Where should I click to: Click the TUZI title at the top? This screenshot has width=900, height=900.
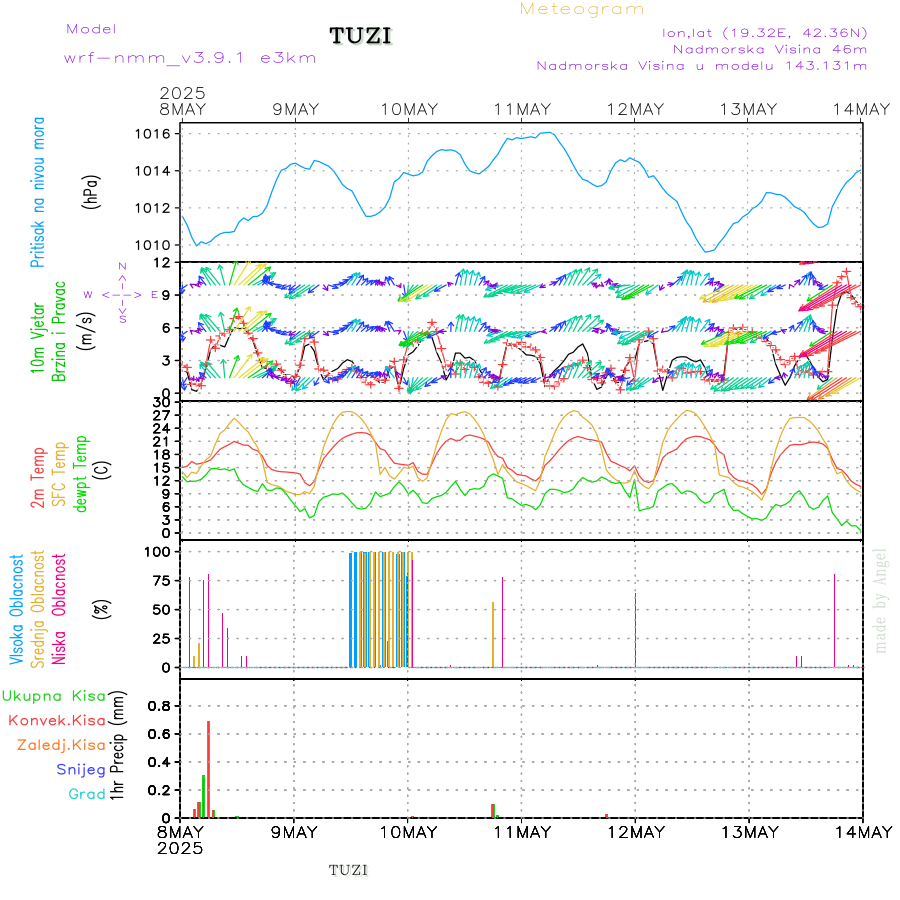click(x=361, y=37)
